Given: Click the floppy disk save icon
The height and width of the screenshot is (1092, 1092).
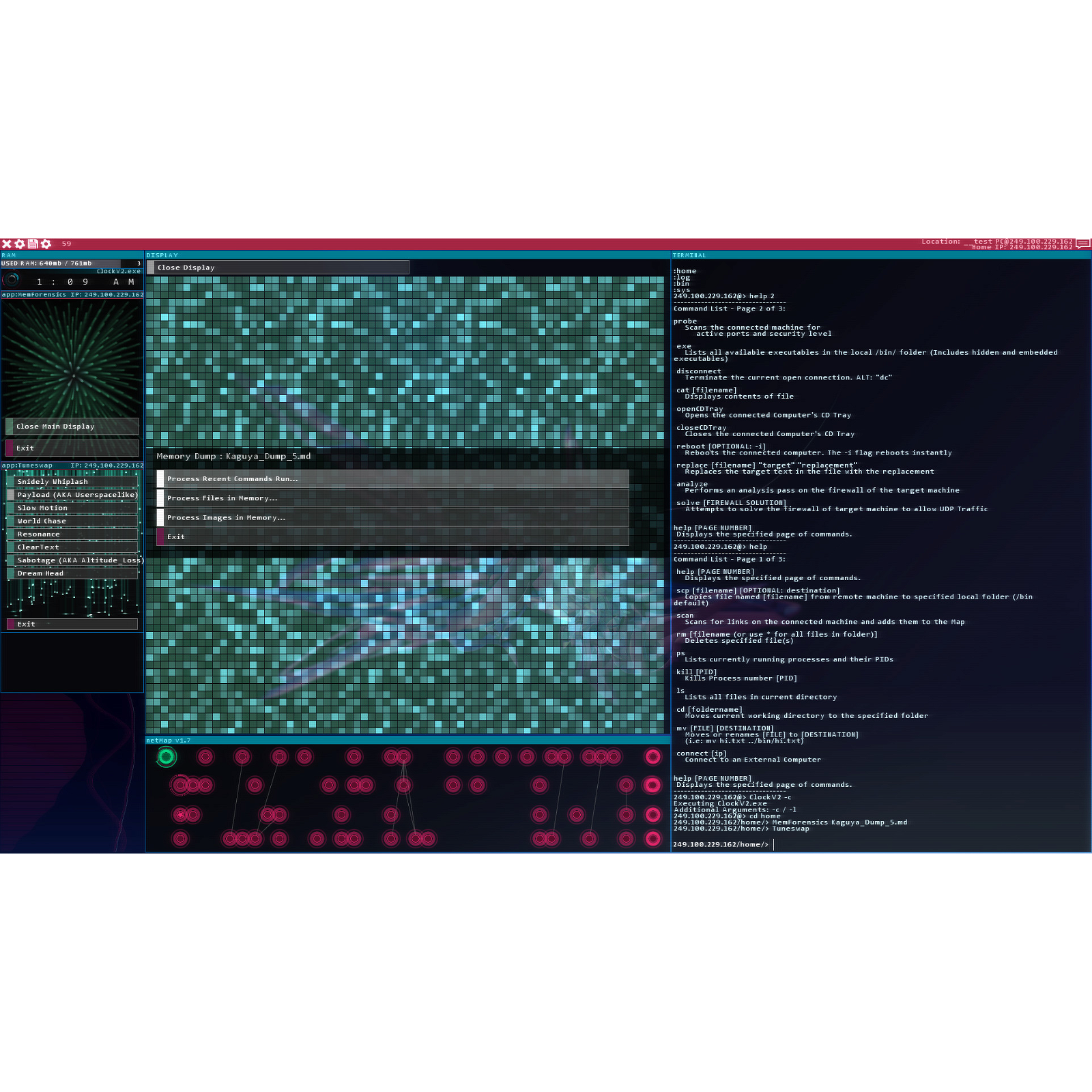Looking at the screenshot, I should coord(33,244).
